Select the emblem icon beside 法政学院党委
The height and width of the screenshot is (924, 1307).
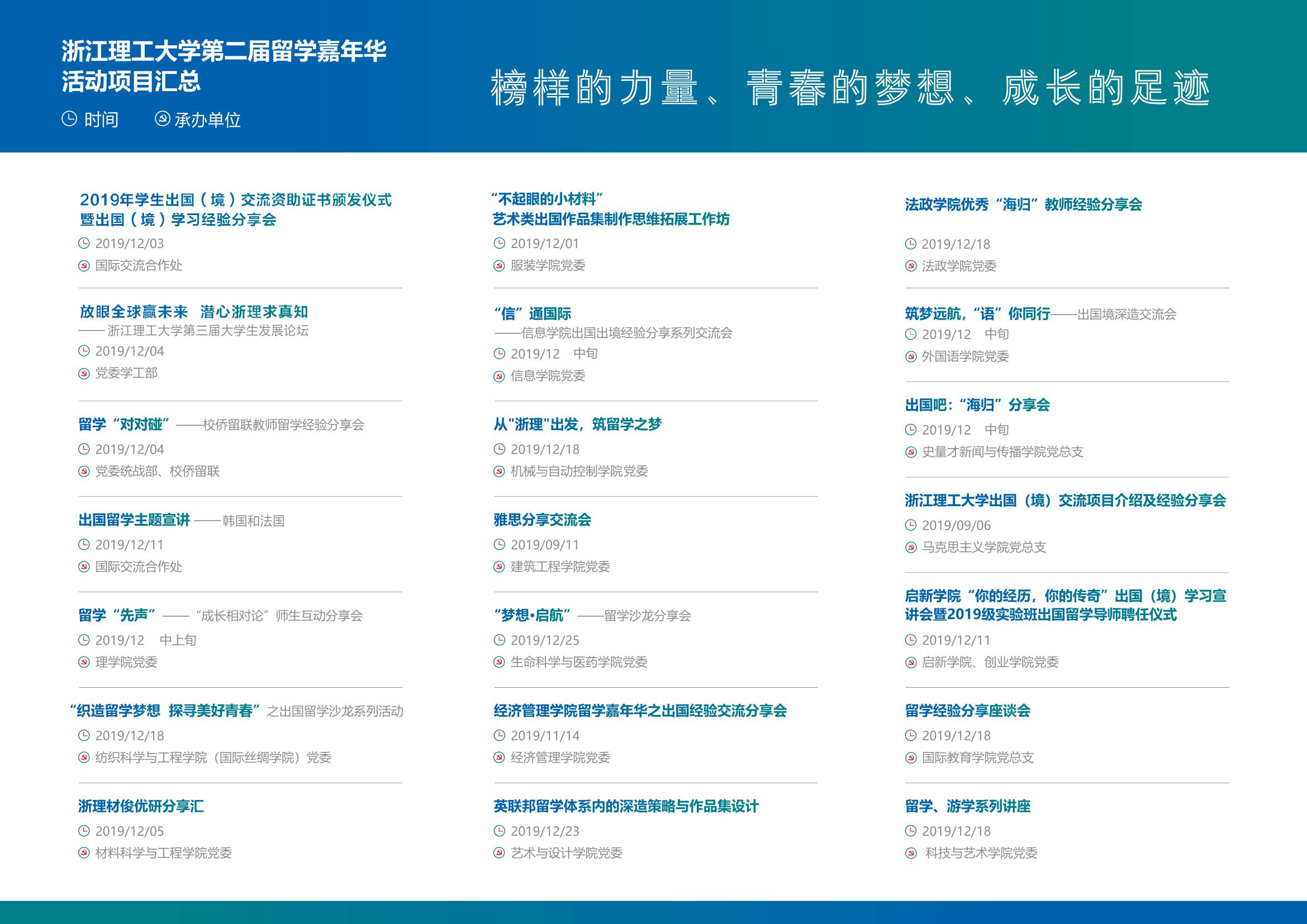point(911,266)
